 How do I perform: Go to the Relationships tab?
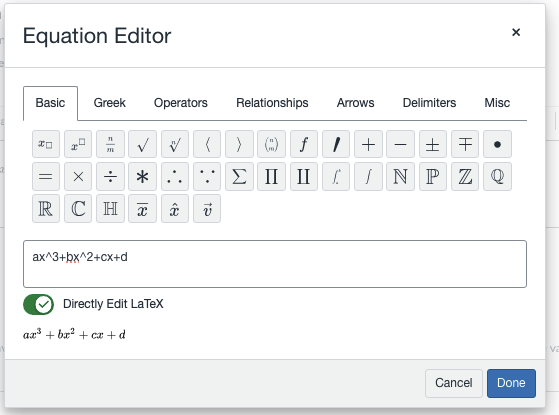tap(272, 103)
